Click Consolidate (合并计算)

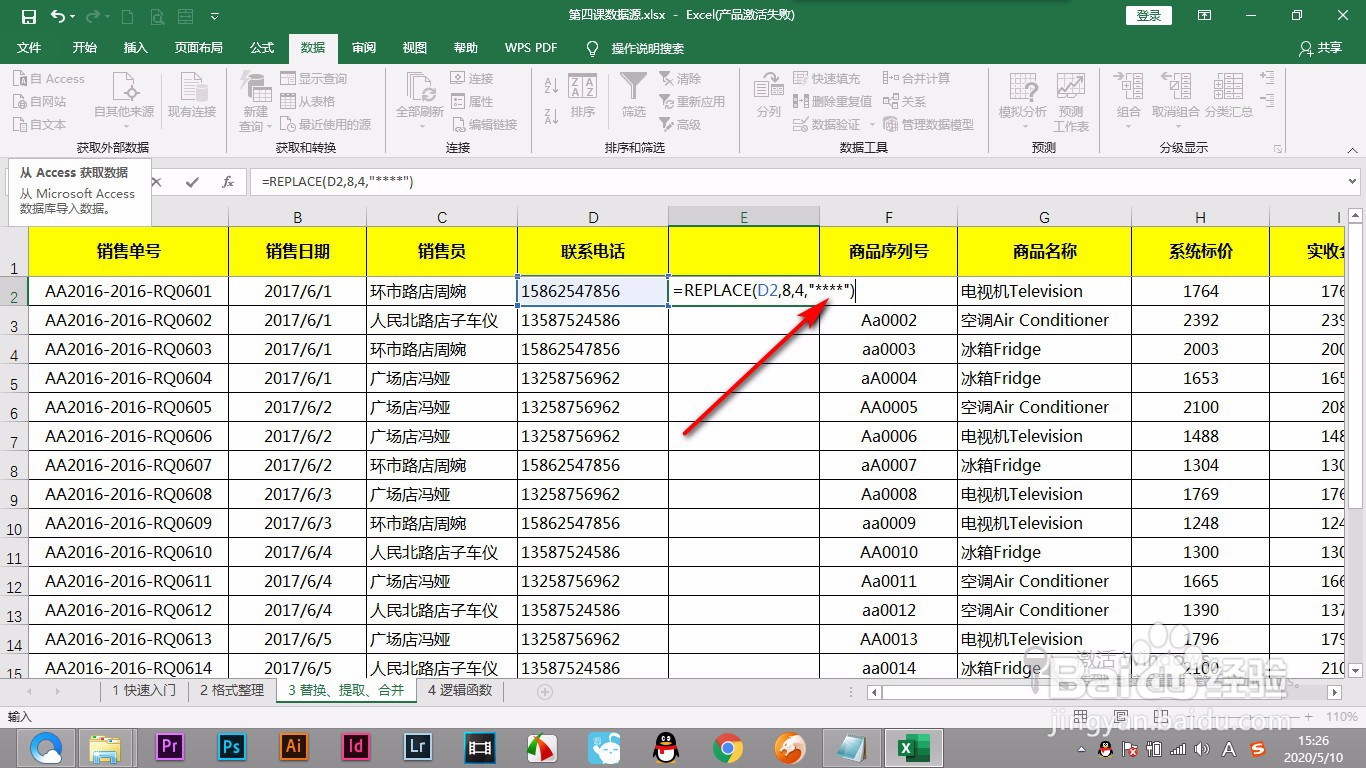click(916, 79)
